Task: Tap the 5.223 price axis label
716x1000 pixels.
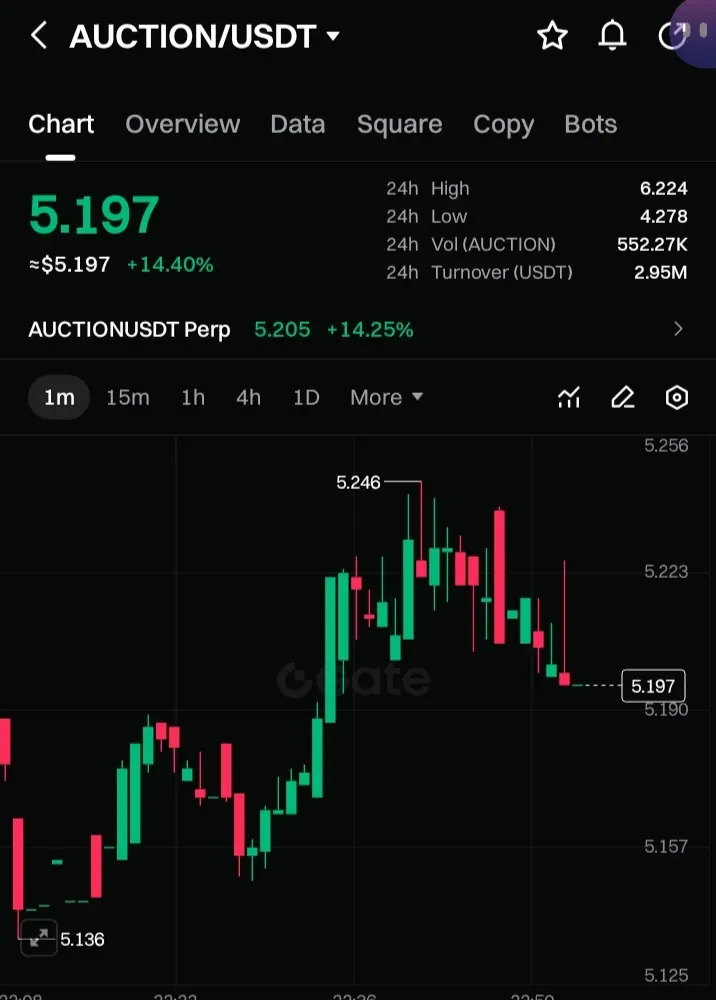Action: tap(666, 571)
